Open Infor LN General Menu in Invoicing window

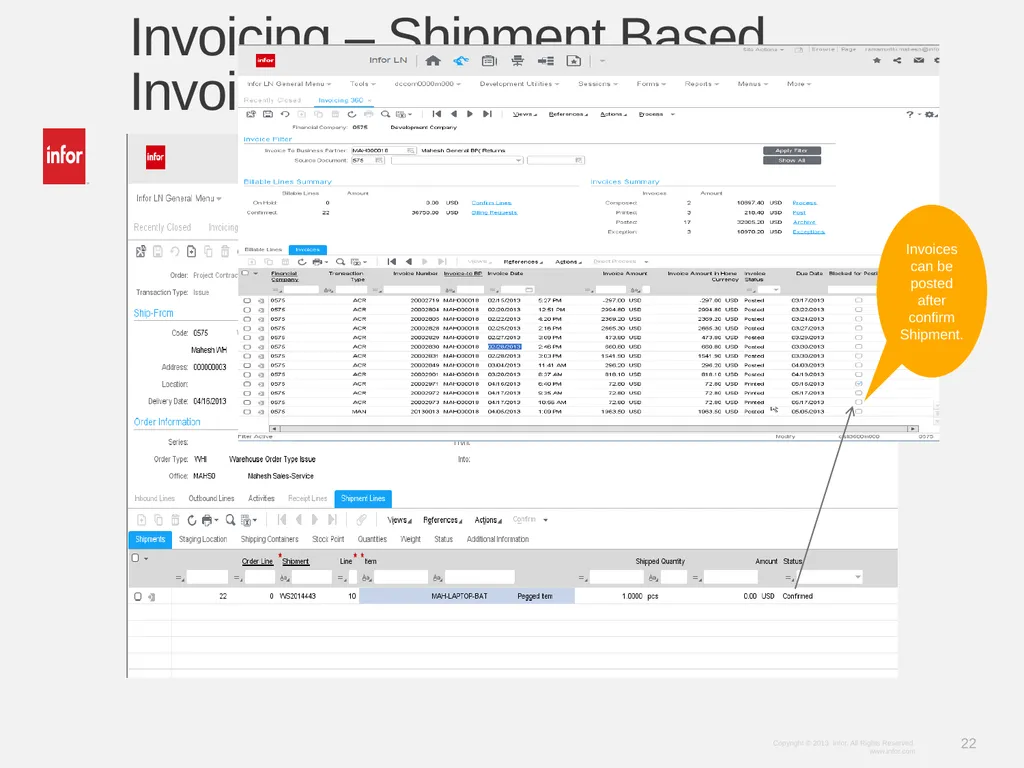[289, 84]
